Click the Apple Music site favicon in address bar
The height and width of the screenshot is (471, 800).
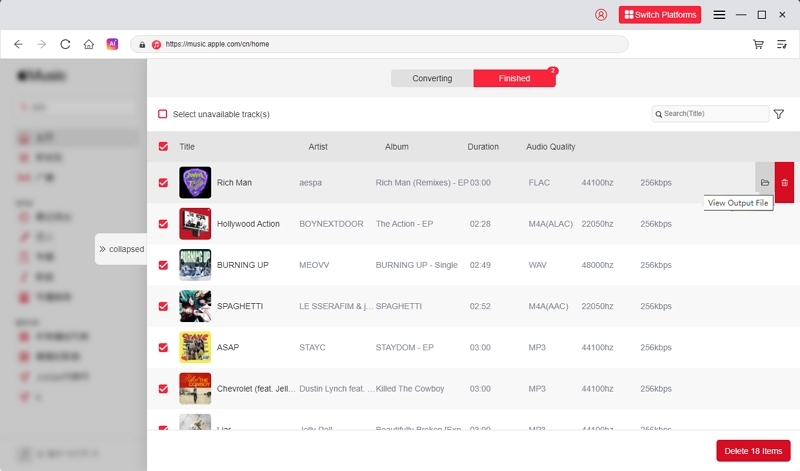(x=156, y=44)
